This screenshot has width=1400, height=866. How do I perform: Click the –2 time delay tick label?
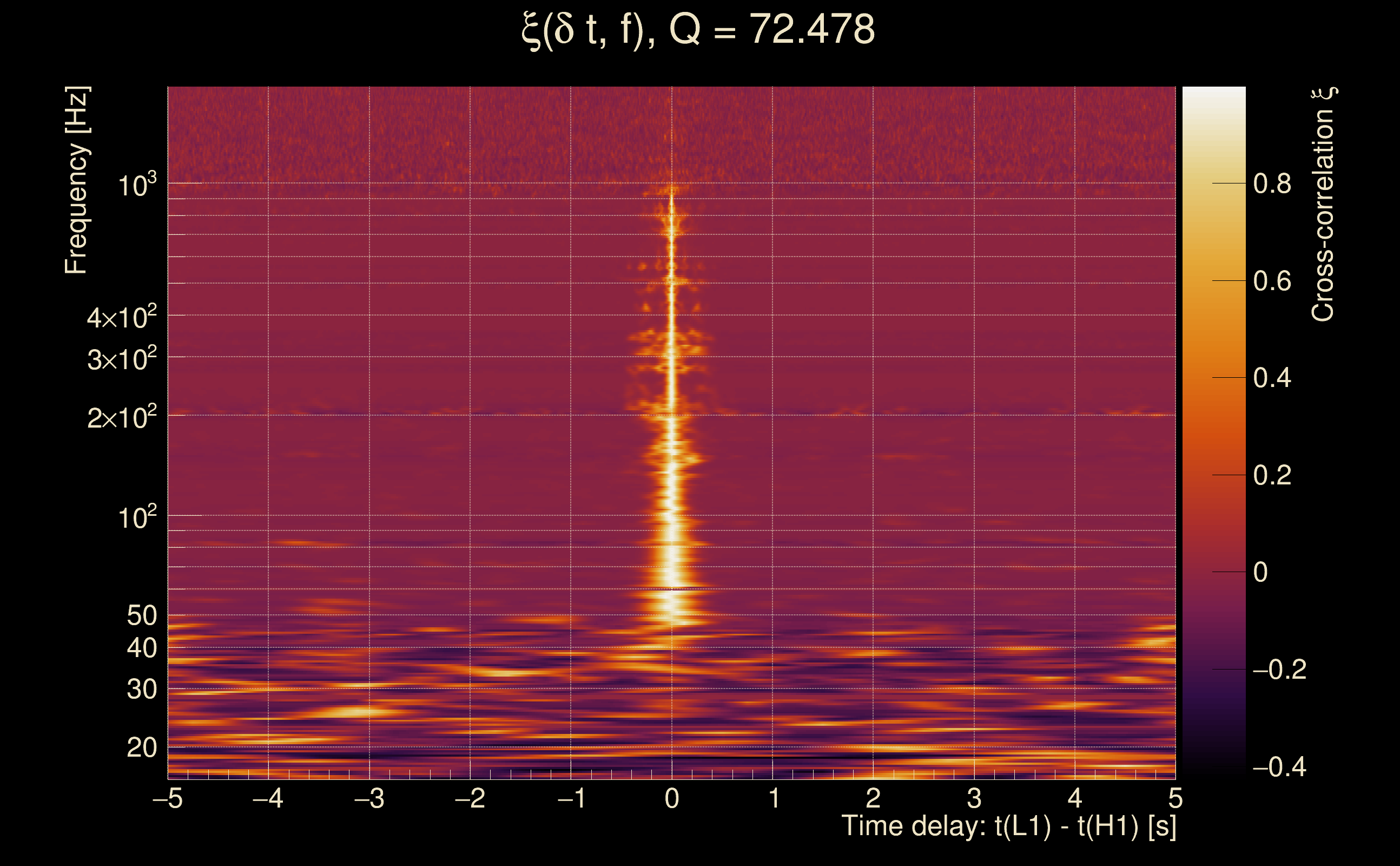click(470, 798)
